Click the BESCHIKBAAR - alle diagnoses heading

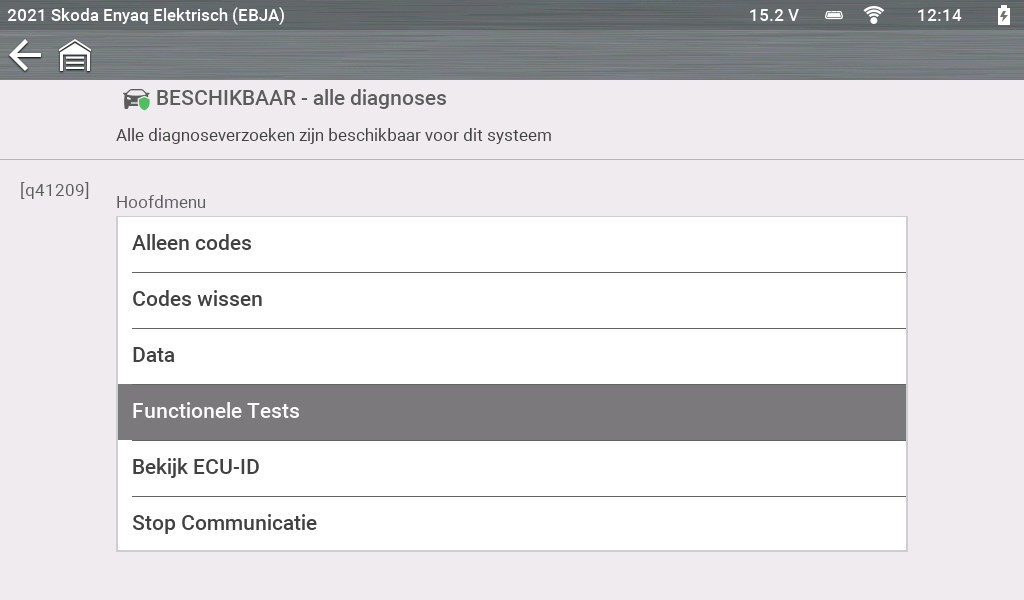tap(301, 99)
